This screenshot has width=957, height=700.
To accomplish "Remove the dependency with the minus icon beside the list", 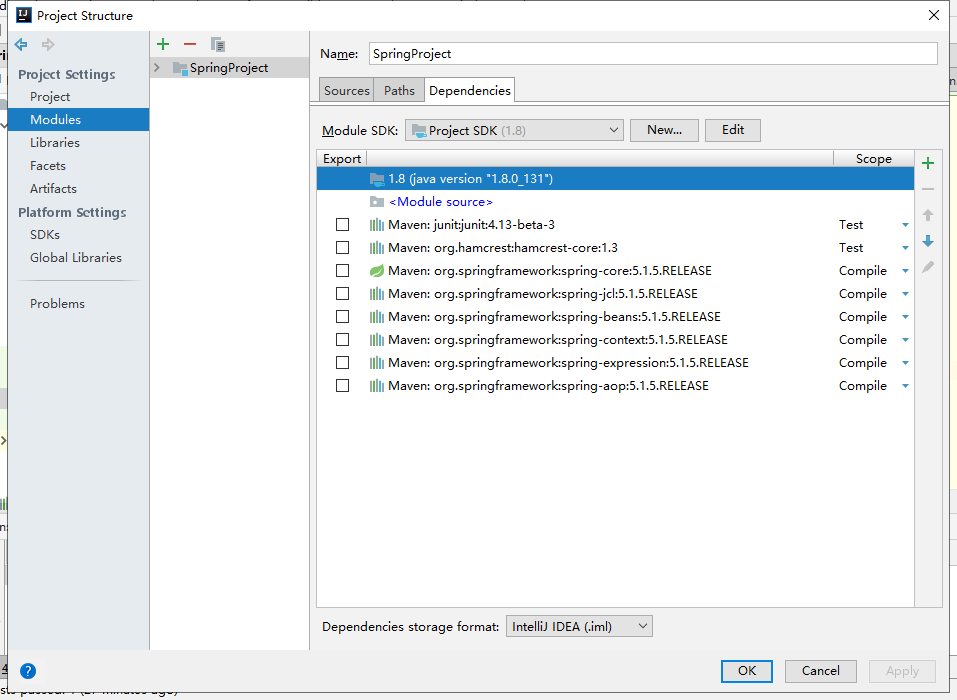I will pyautogui.click(x=928, y=189).
